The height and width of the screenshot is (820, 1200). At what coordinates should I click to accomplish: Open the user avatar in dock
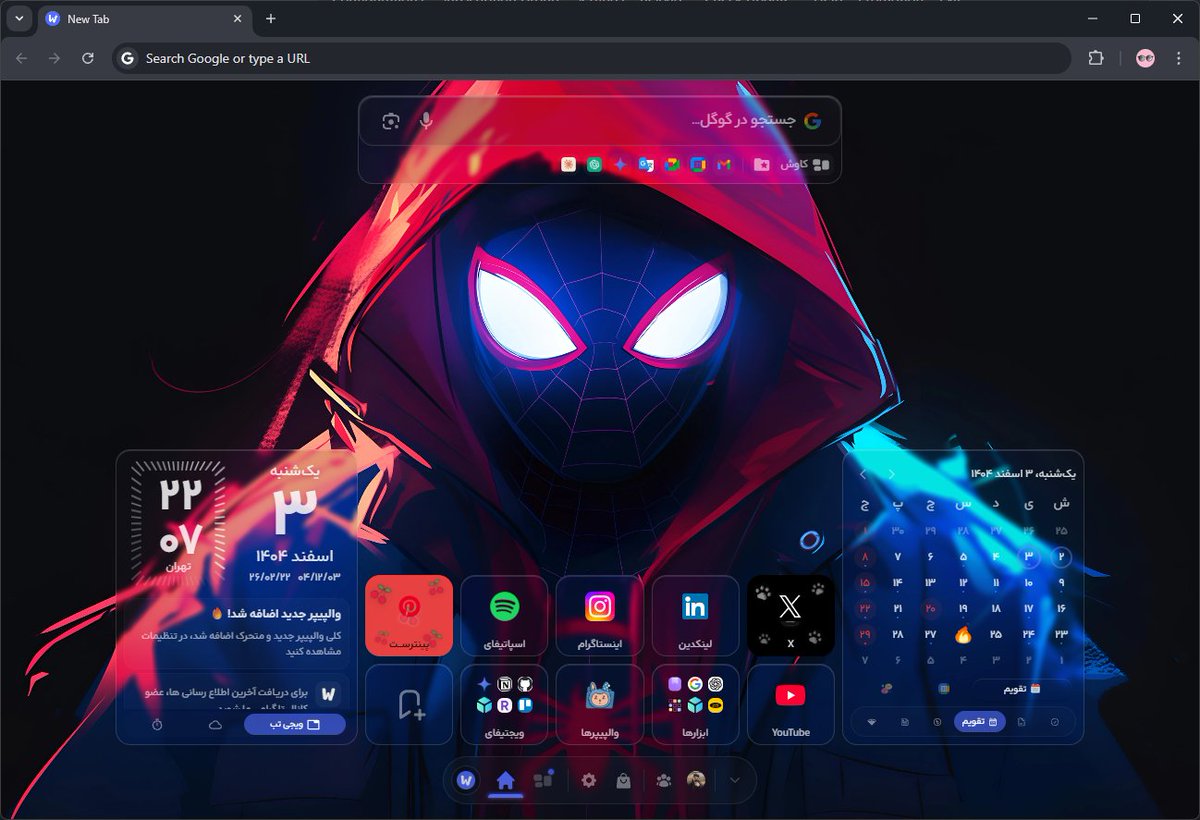pyautogui.click(x=696, y=780)
